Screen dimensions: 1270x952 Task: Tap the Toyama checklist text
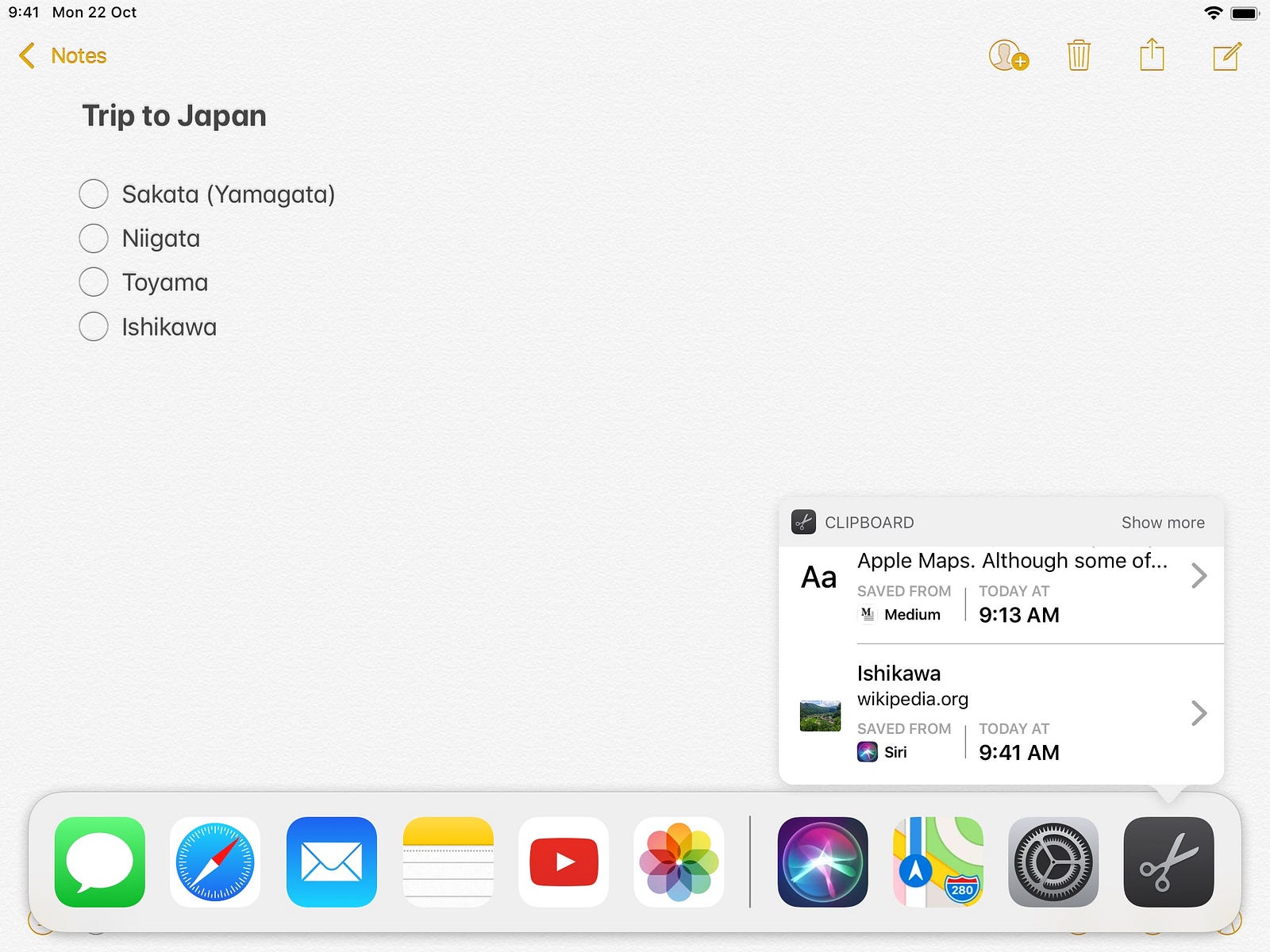(x=165, y=282)
